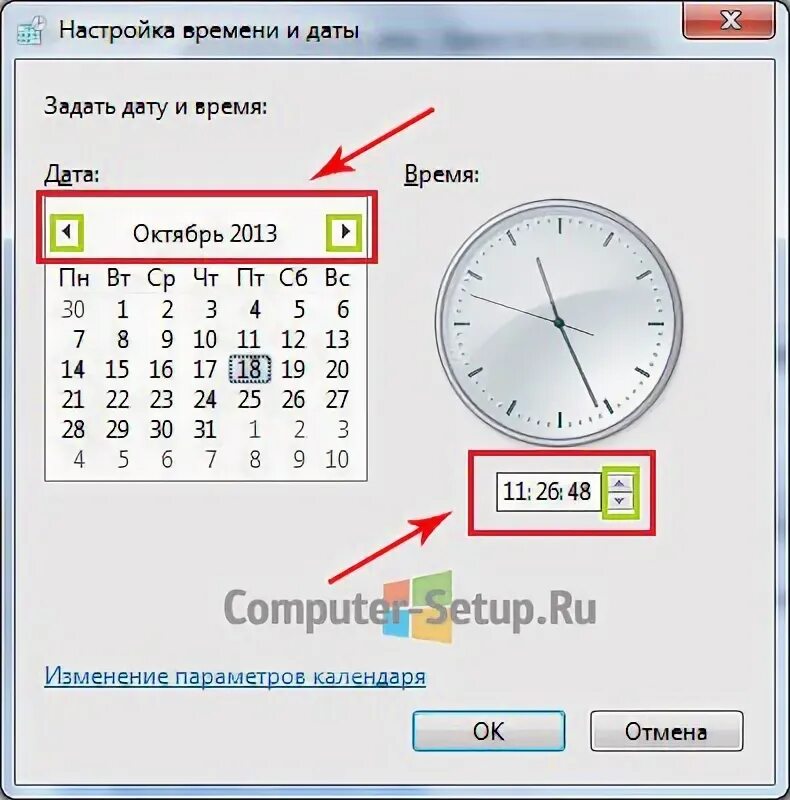Image resolution: width=790 pixels, height=800 pixels.
Task: Click the analog clock face
Action: (x=559, y=323)
